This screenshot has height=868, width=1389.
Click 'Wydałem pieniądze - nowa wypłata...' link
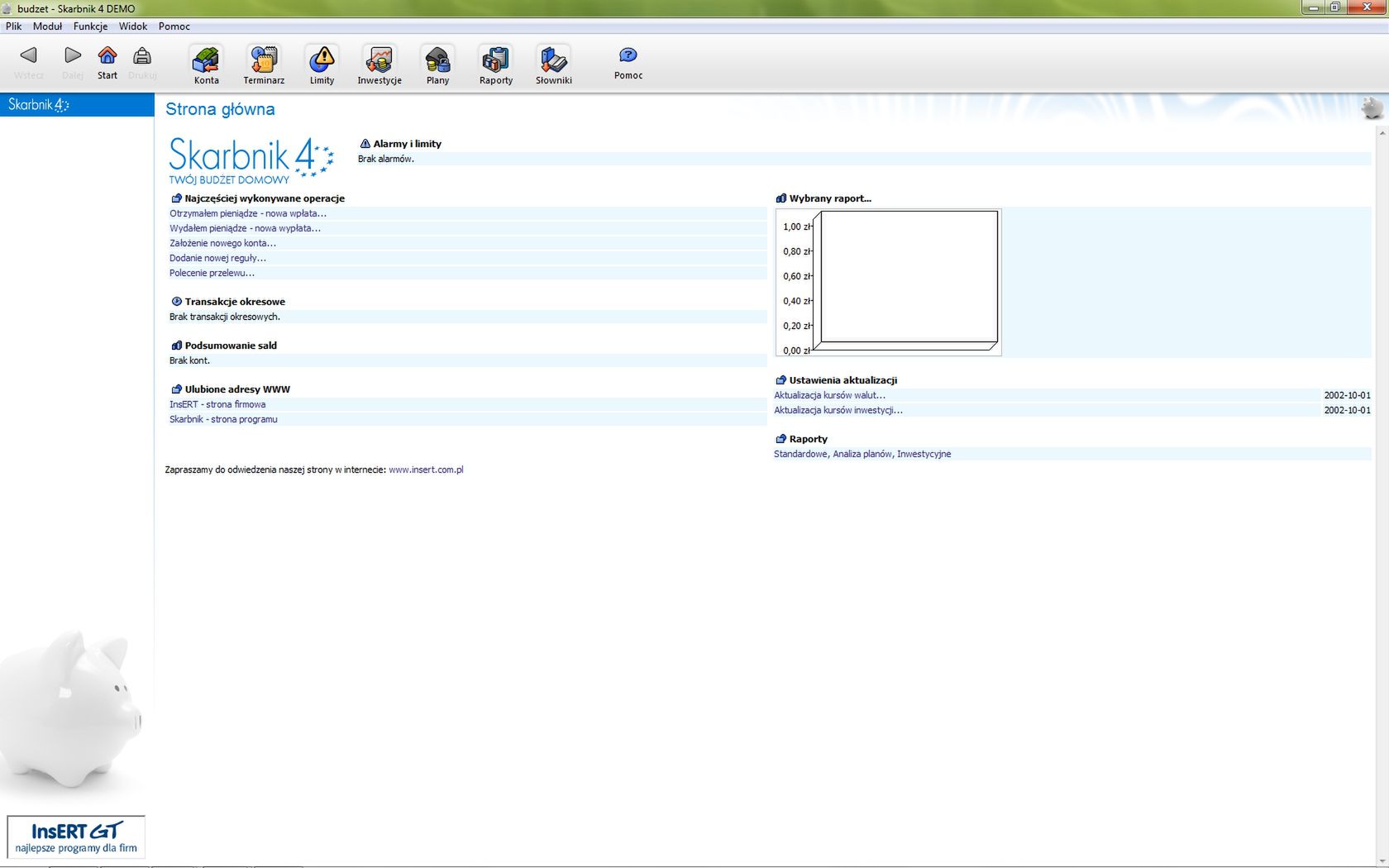click(x=245, y=228)
